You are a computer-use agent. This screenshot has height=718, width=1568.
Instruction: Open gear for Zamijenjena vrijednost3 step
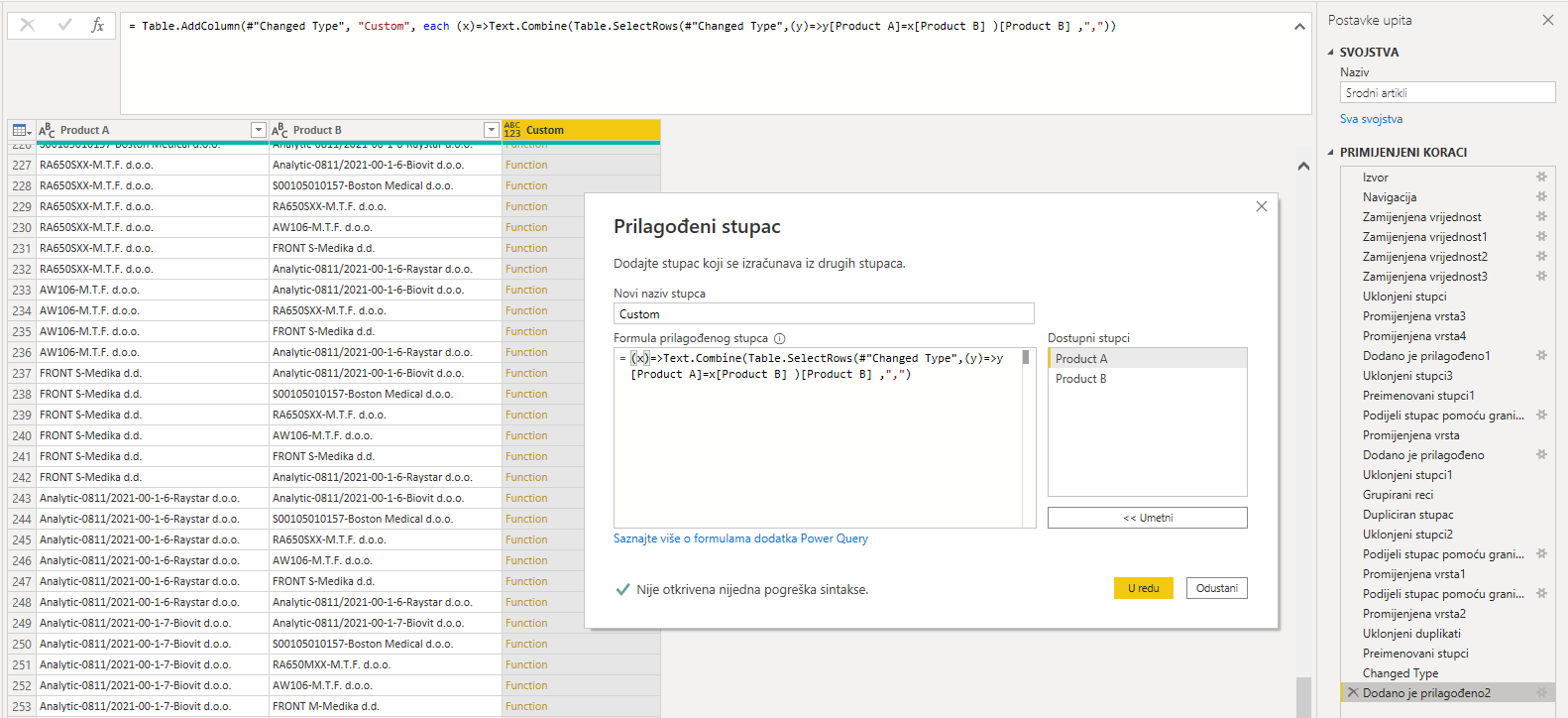(1541, 276)
